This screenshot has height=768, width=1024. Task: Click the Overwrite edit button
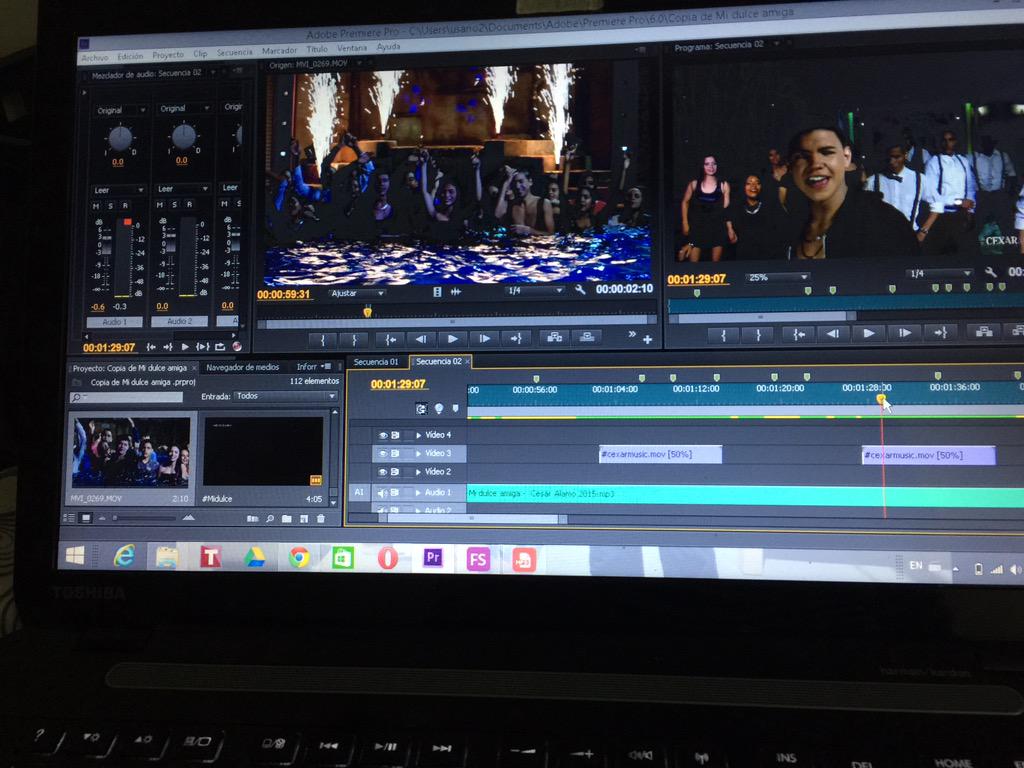[x=587, y=336]
